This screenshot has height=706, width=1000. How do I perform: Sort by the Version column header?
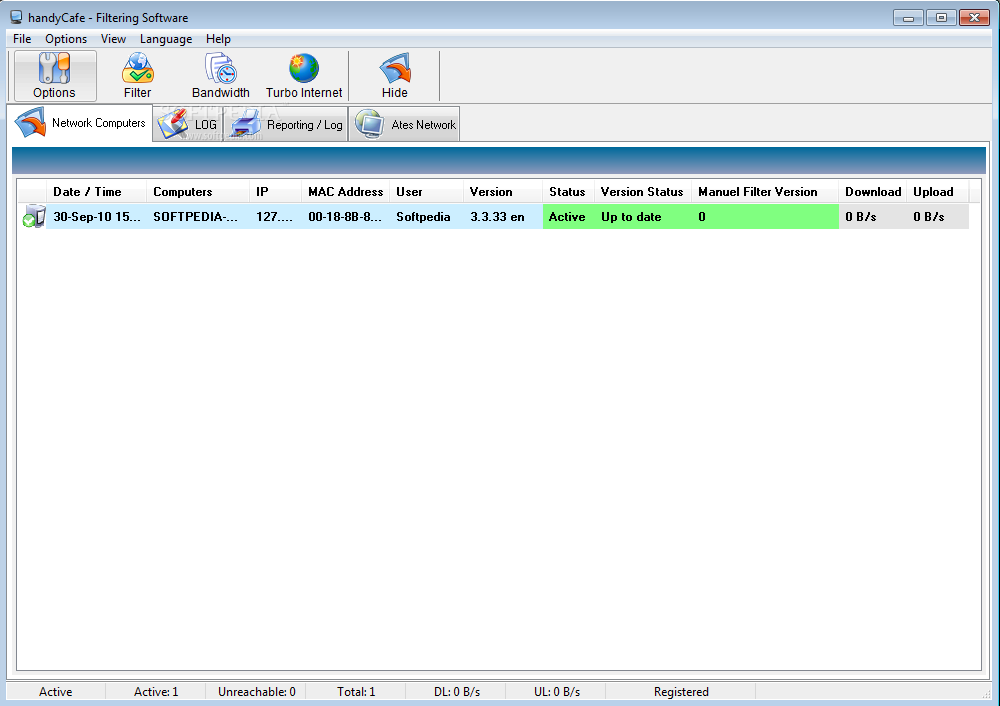[503, 191]
